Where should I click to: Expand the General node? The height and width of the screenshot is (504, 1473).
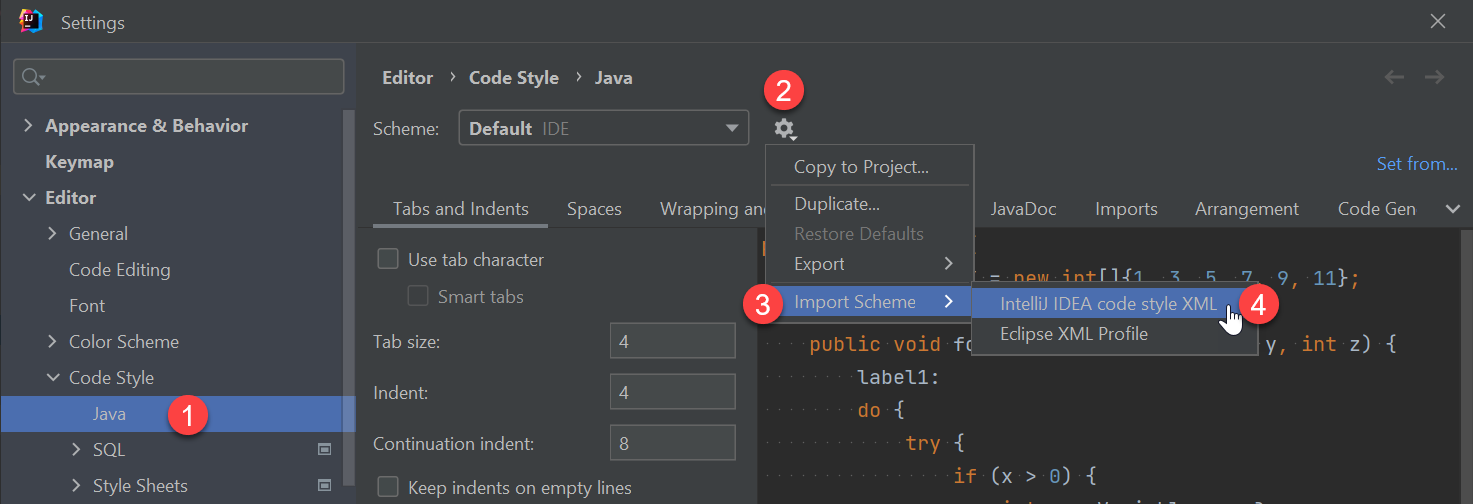click(52, 234)
